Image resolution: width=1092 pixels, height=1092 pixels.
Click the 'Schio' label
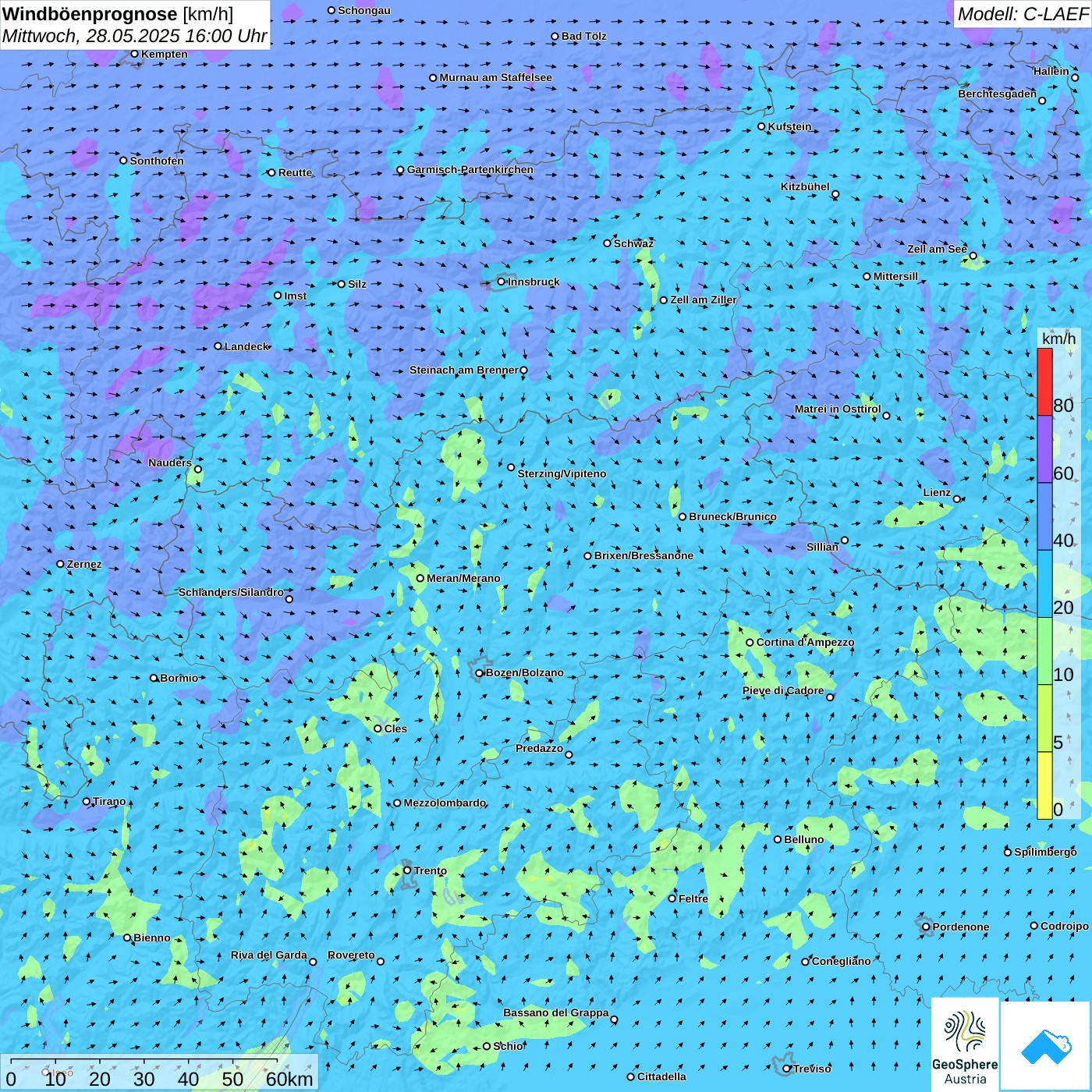(509, 1046)
